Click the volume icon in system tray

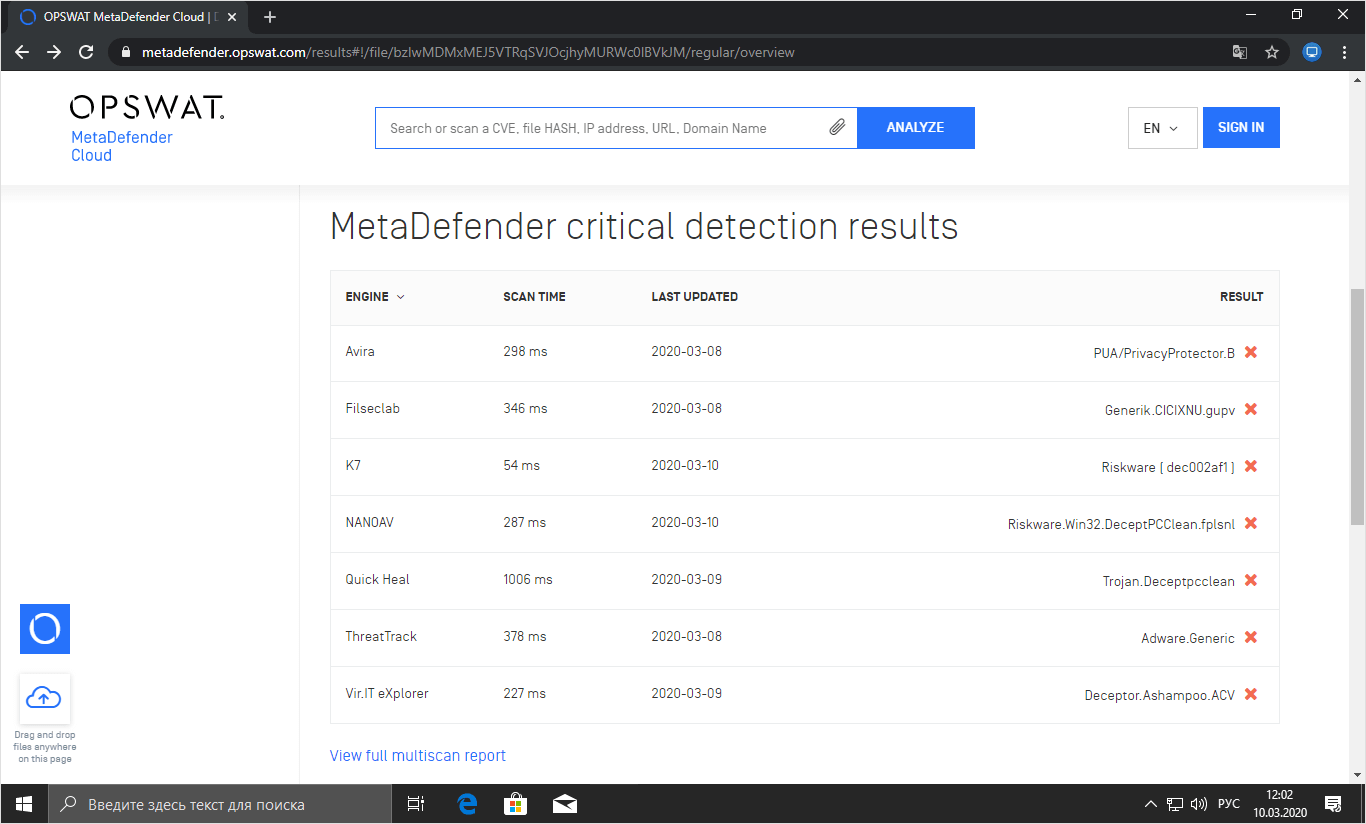pos(1199,804)
